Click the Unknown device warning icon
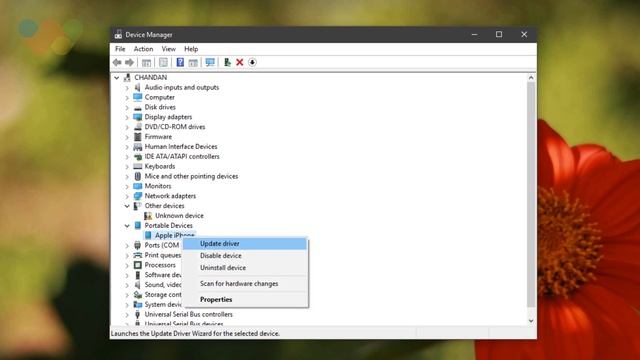The image size is (640, 360). [x=148, y=216]
